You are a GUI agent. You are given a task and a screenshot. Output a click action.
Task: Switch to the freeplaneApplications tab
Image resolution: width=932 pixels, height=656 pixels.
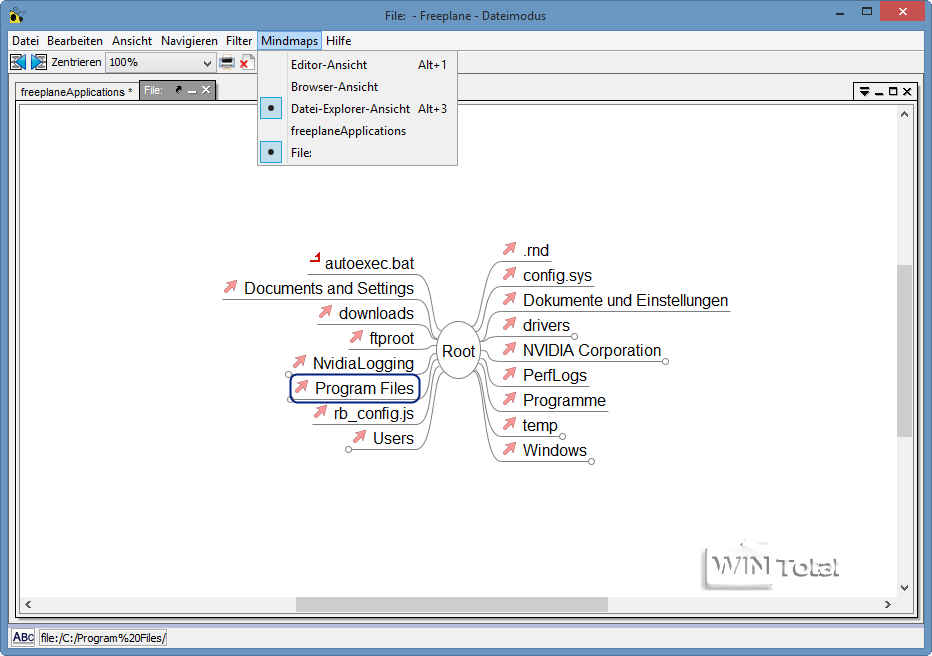tap(77, 92)
